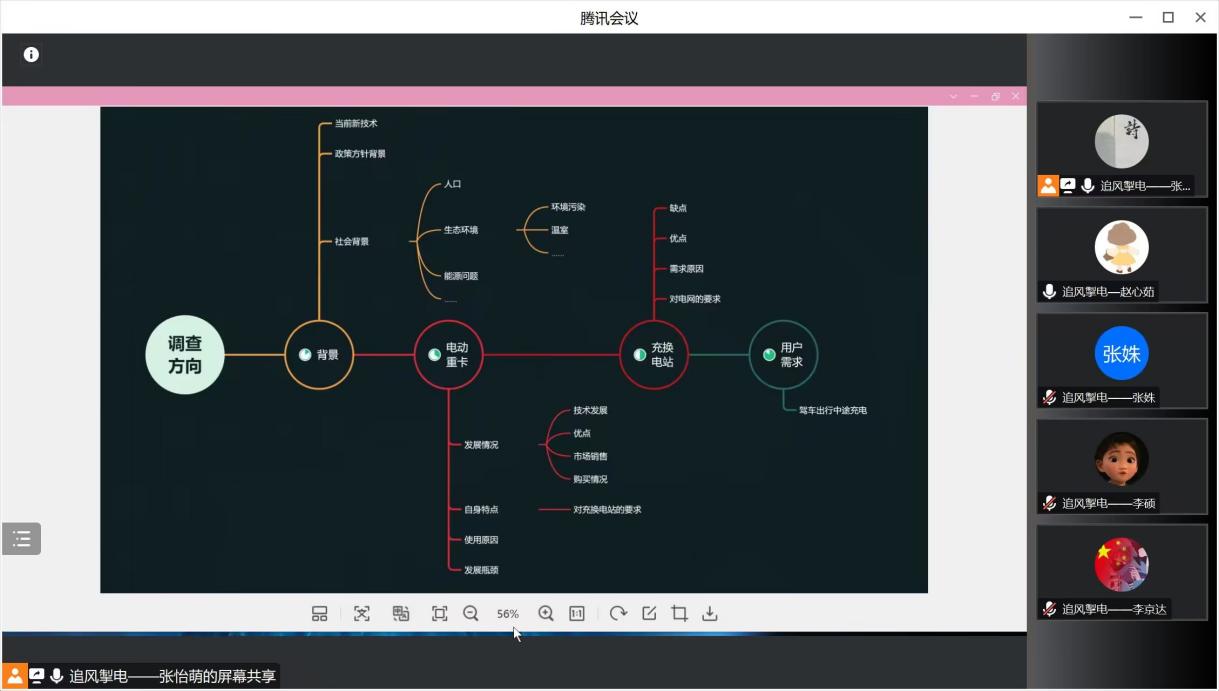This screenshot has width=1219, height=691.
Task: Click 赵心茹's microphone icon
Action: pos(1049,292)
